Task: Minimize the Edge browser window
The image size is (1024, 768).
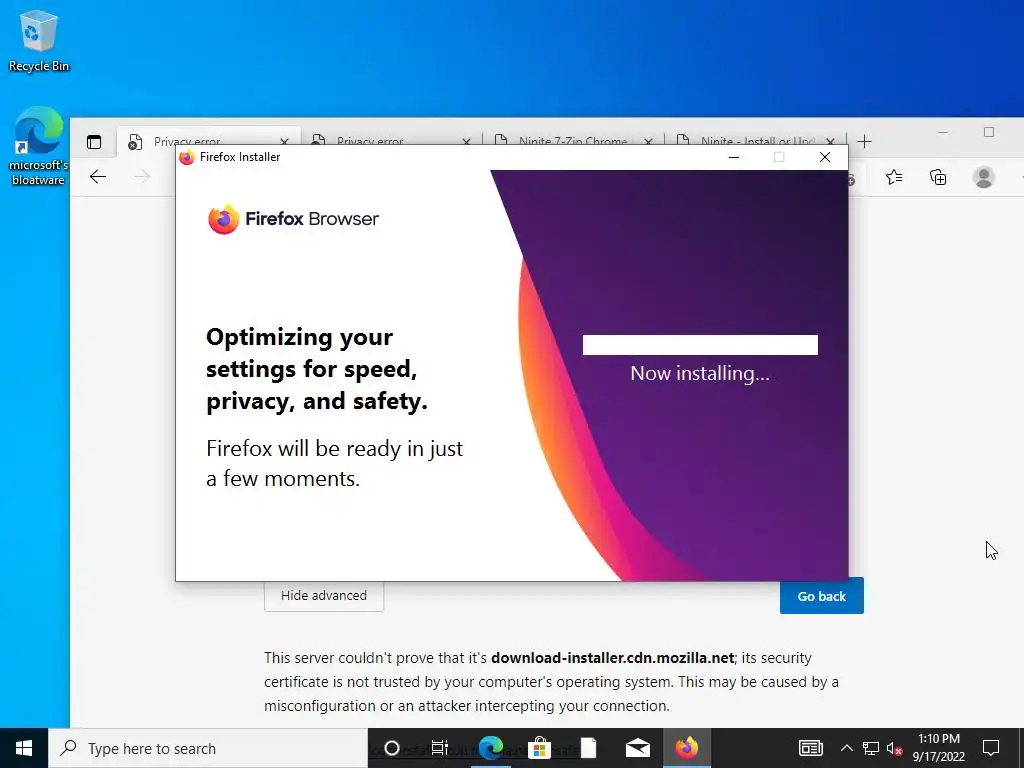Action: tap(943, 133)
